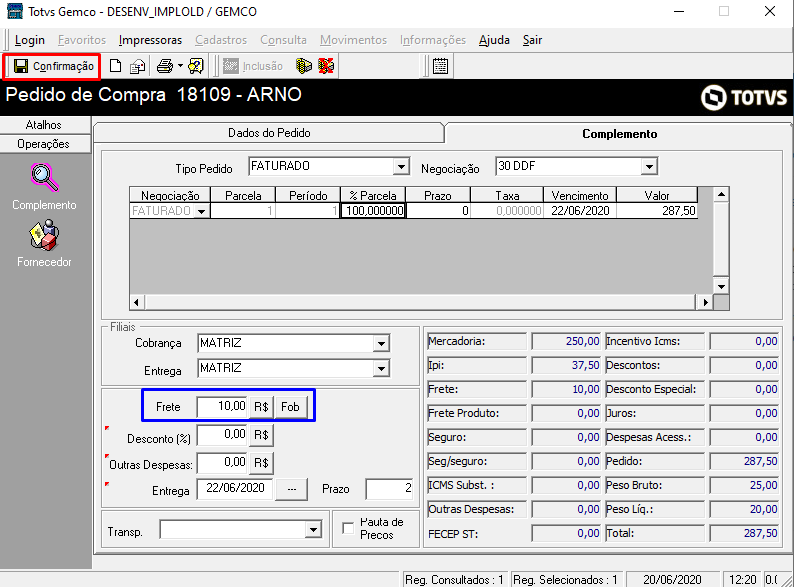Click the grid scroll up arrow
The width and height of the screenshot is (794, 587).
click(721, 194)
